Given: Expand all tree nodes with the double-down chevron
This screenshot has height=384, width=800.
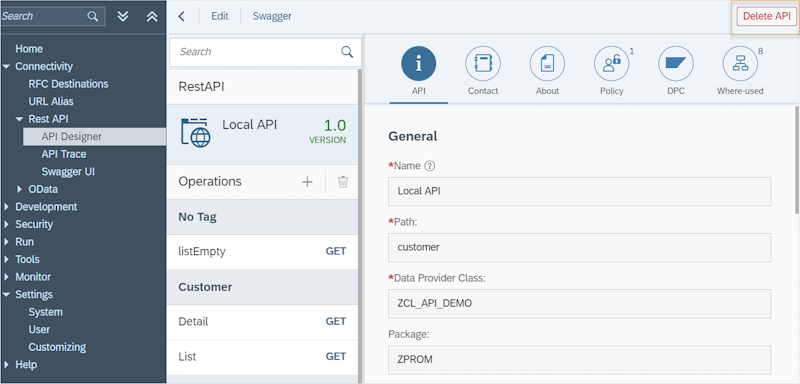Looking at the screenshot, I should pyautogui.click(x=122, y=16).
